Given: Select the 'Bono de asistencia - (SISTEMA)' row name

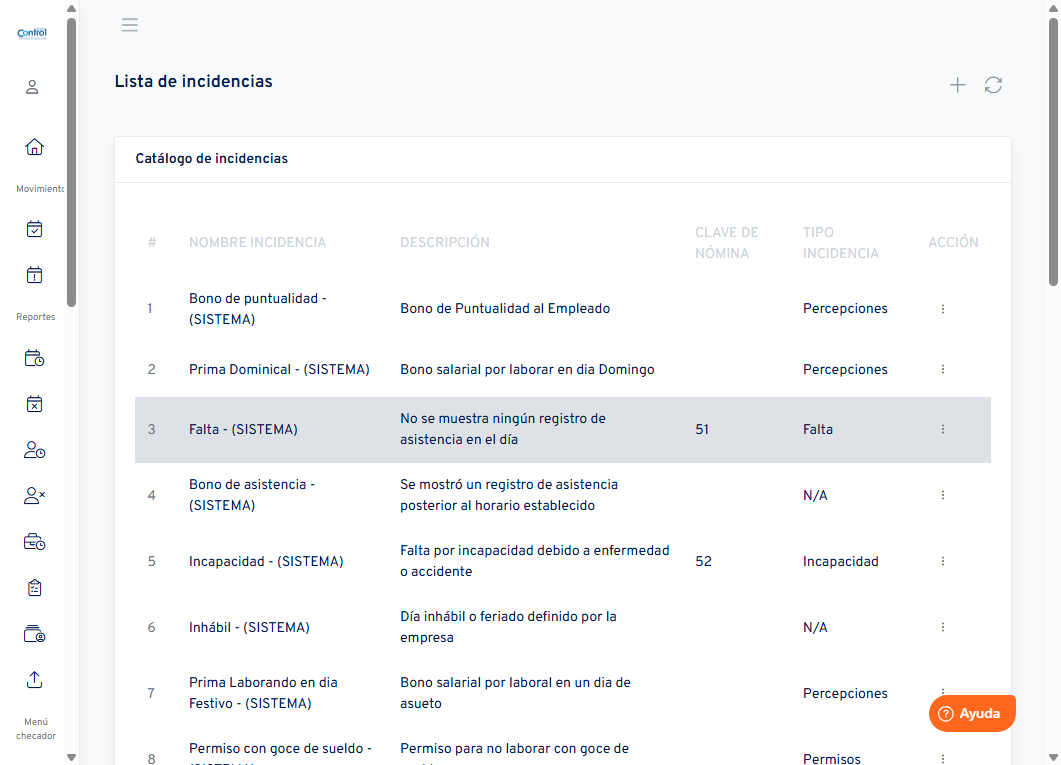Looking at the screenshot, I should 252,495.
